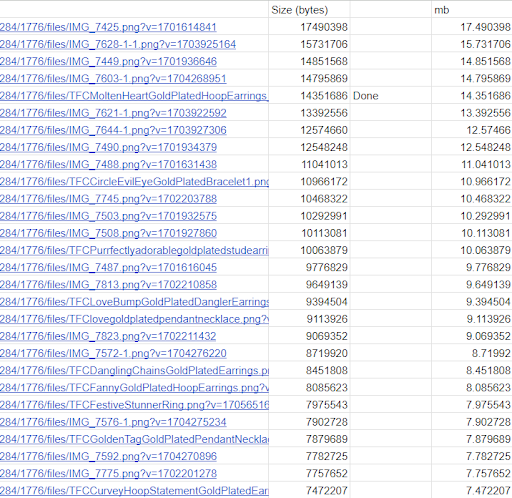512x498 pixels.
Task: Select the cell with 14795869 bytes
Action: [309, 79]
